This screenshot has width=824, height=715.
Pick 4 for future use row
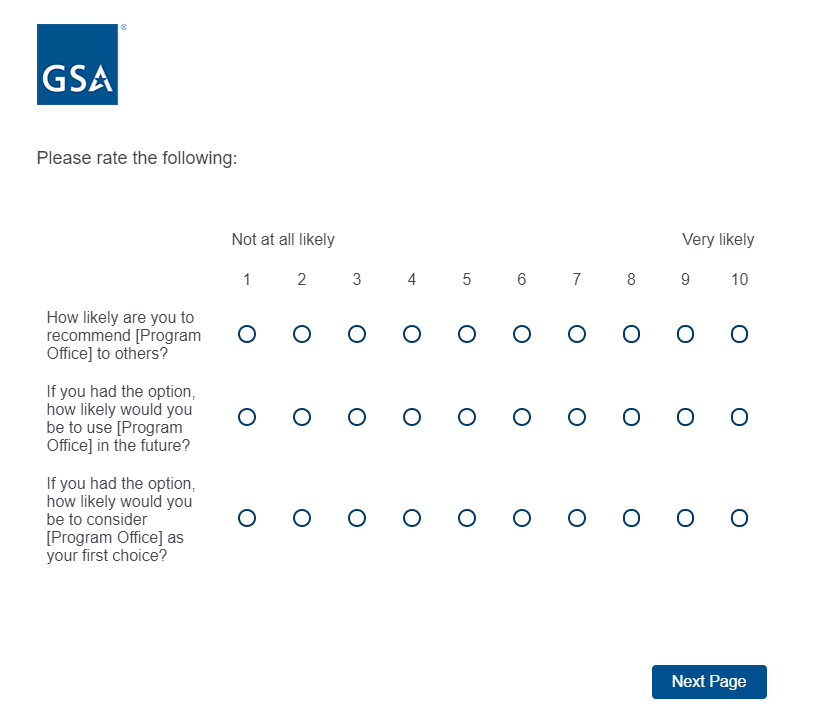coord(412,416)
